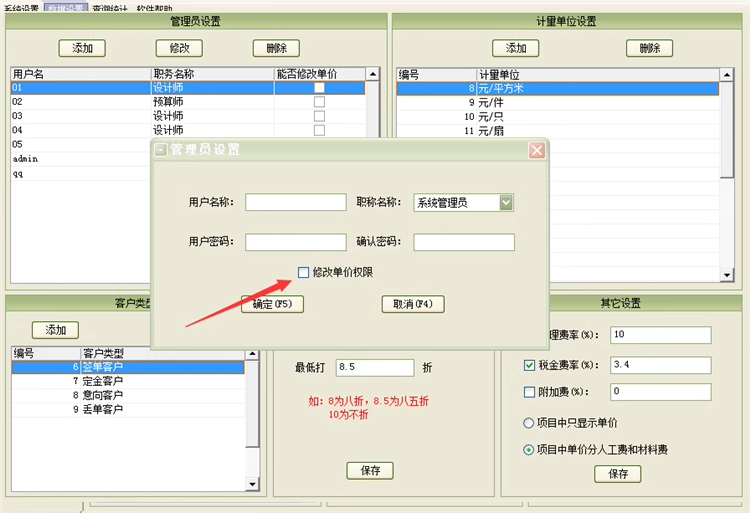Image resolution: width=750 pixels, height=513 pixels.
Task: Select the qq user row
Action: [x=80, y=174]
